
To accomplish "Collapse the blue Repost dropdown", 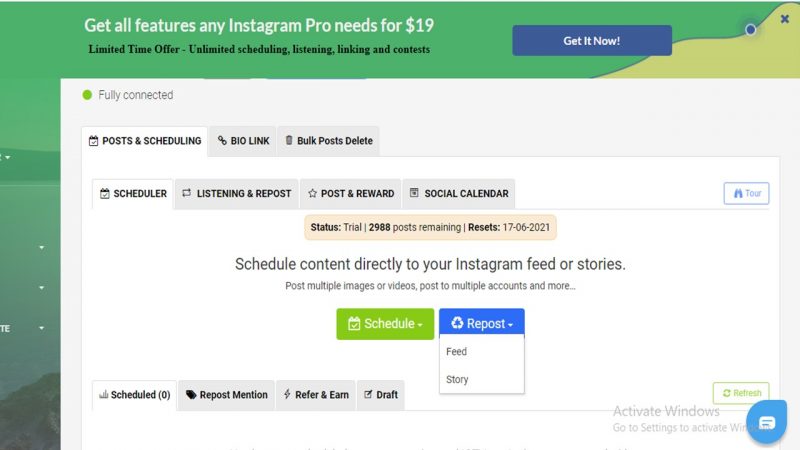I will coord(482,322).
